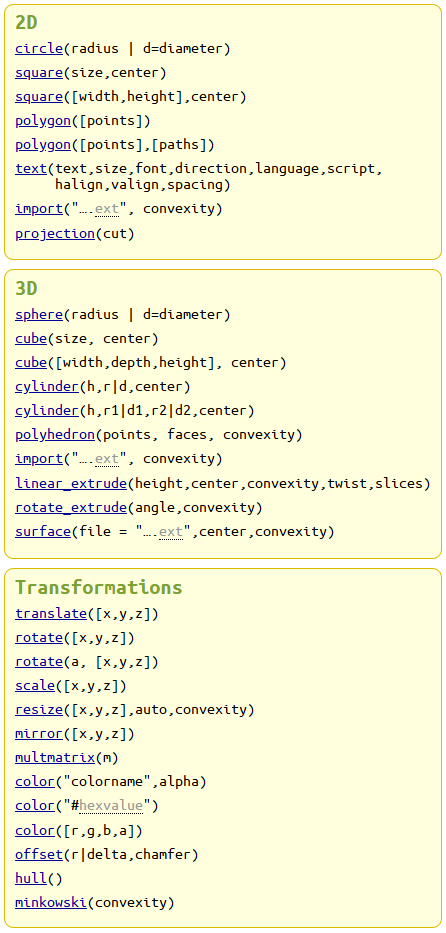Open the cylinder link before (h,r|d,center)
The width and height of the screenshot is (446, 933).
pos(47,387)
